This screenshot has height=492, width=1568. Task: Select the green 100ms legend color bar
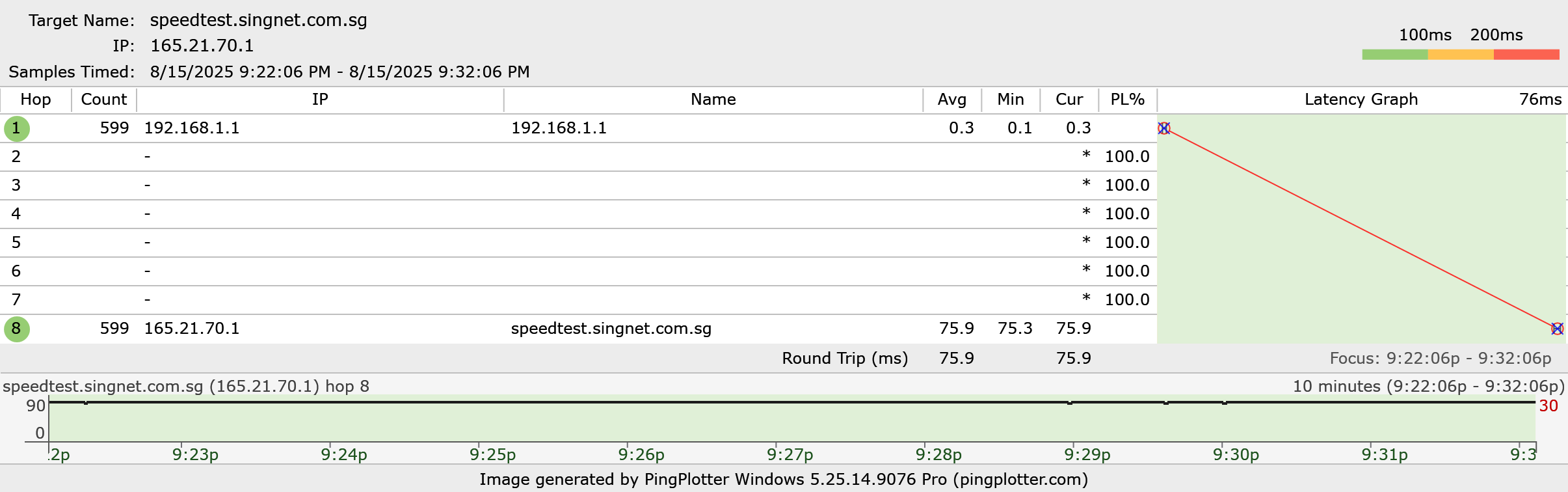(1394, 55)
